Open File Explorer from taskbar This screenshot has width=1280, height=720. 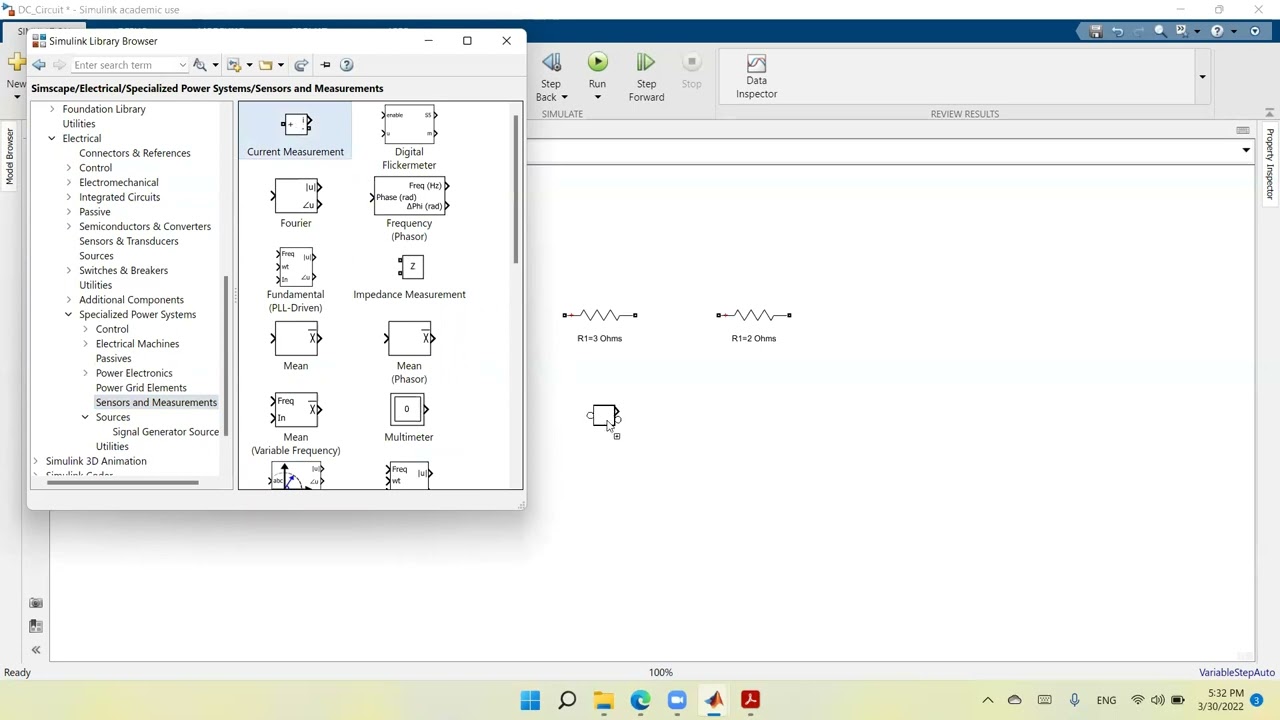pyautogui.click(x=604, y=700)
